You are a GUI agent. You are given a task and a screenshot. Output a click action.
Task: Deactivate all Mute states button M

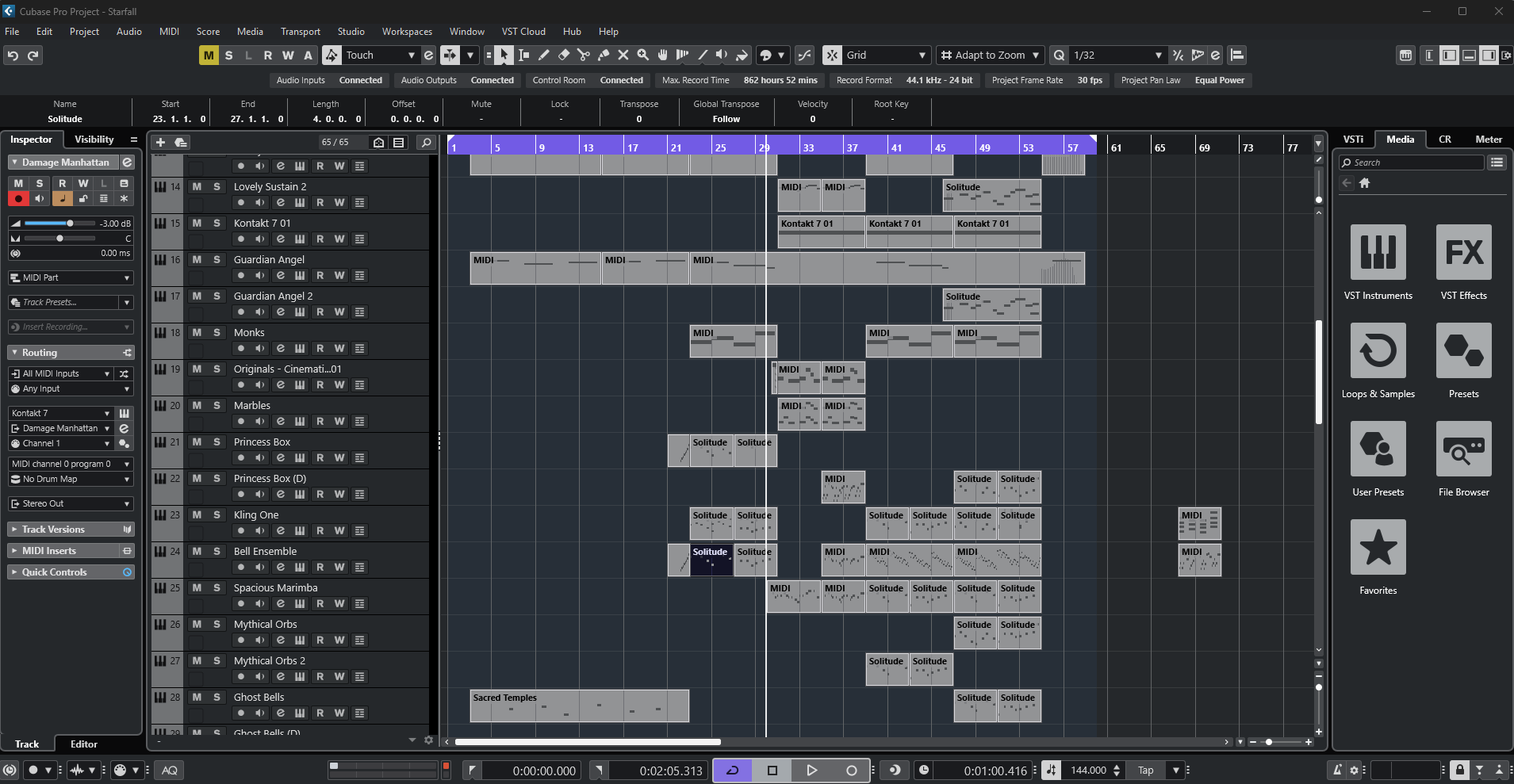coord(209,55)
